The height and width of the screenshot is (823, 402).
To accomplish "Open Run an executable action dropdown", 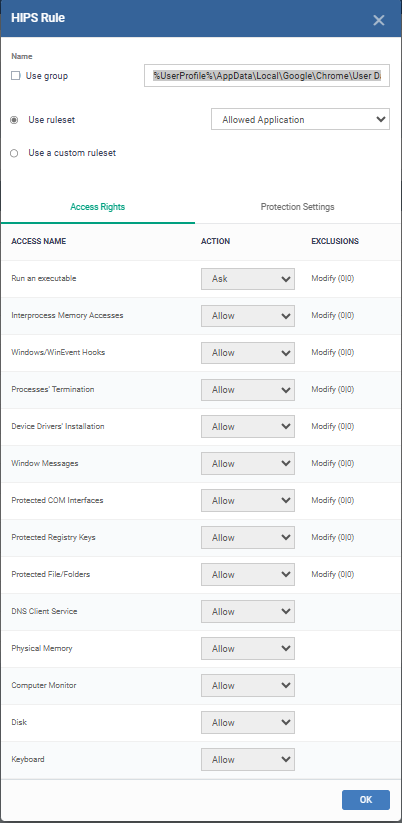I will (x=248, y=279).
